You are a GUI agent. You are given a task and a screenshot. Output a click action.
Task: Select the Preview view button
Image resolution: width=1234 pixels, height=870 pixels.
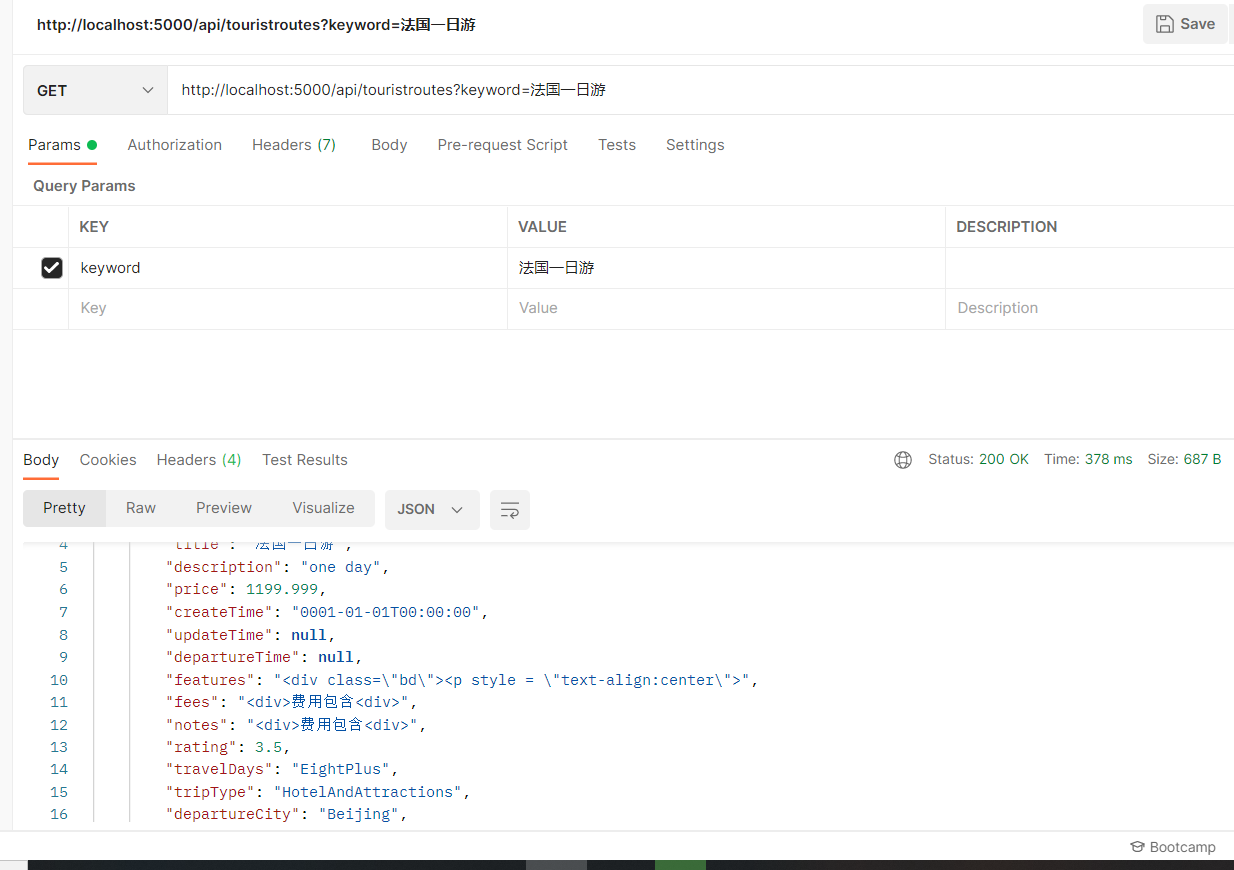[224, 508]
